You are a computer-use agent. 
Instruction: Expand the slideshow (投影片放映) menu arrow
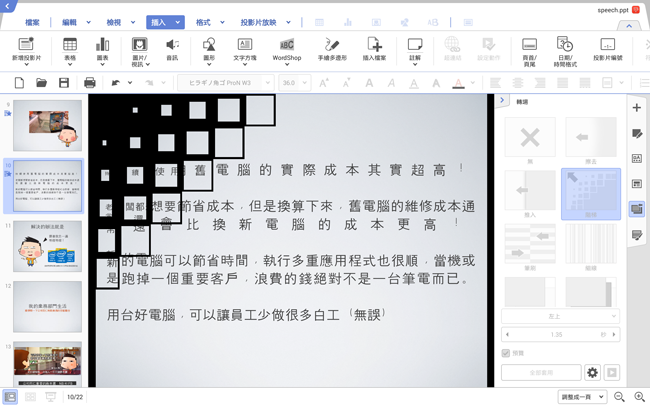coord(288,22)
